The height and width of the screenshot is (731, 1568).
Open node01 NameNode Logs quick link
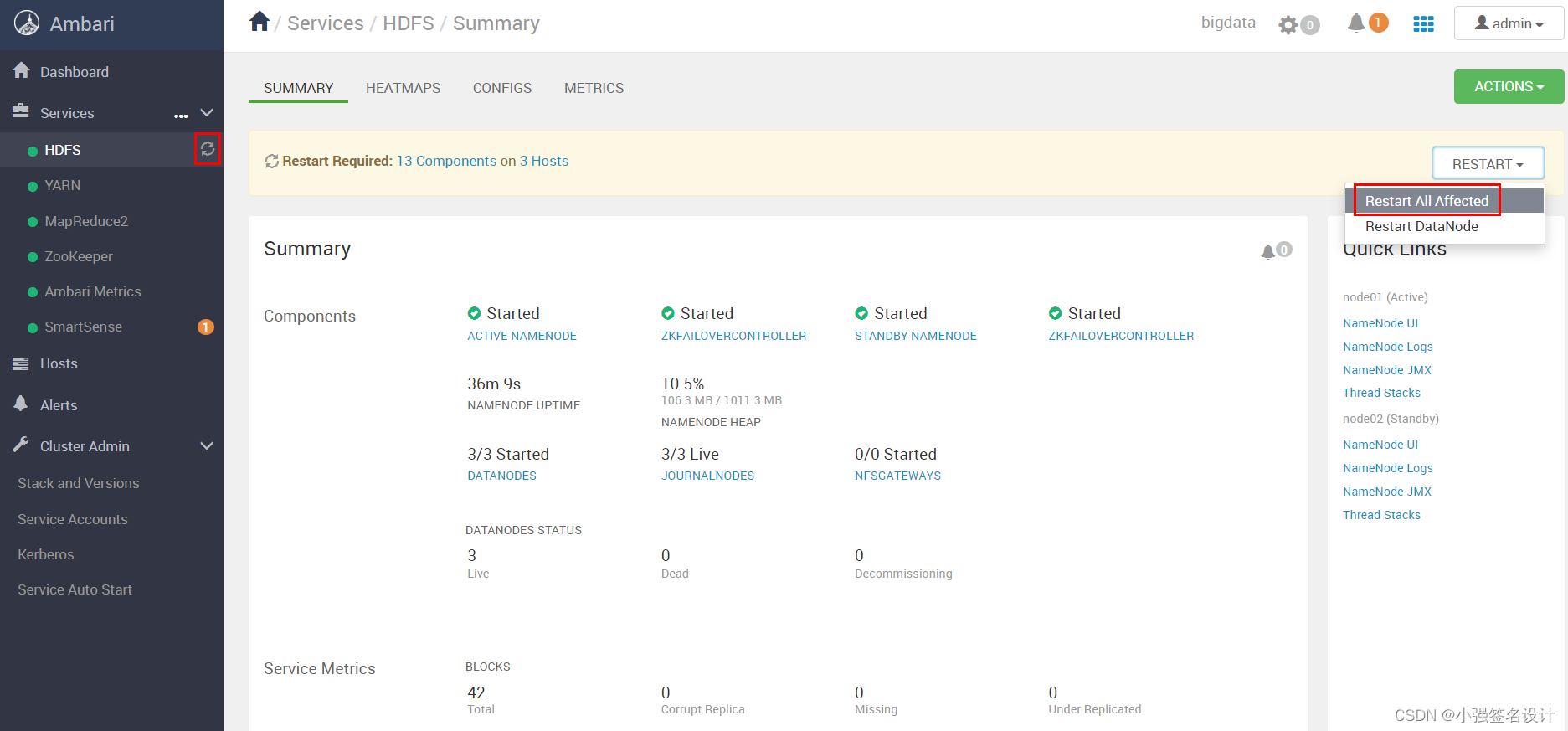pos(1388,347)
